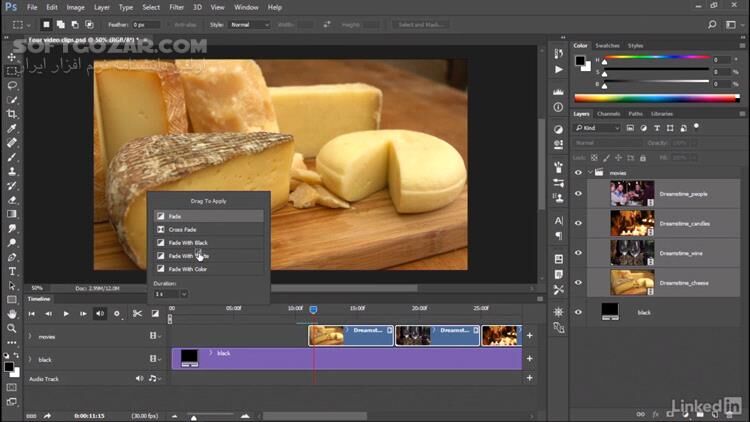
Task: Click the hue spectrum color ramp
Action: coord(657,99)
